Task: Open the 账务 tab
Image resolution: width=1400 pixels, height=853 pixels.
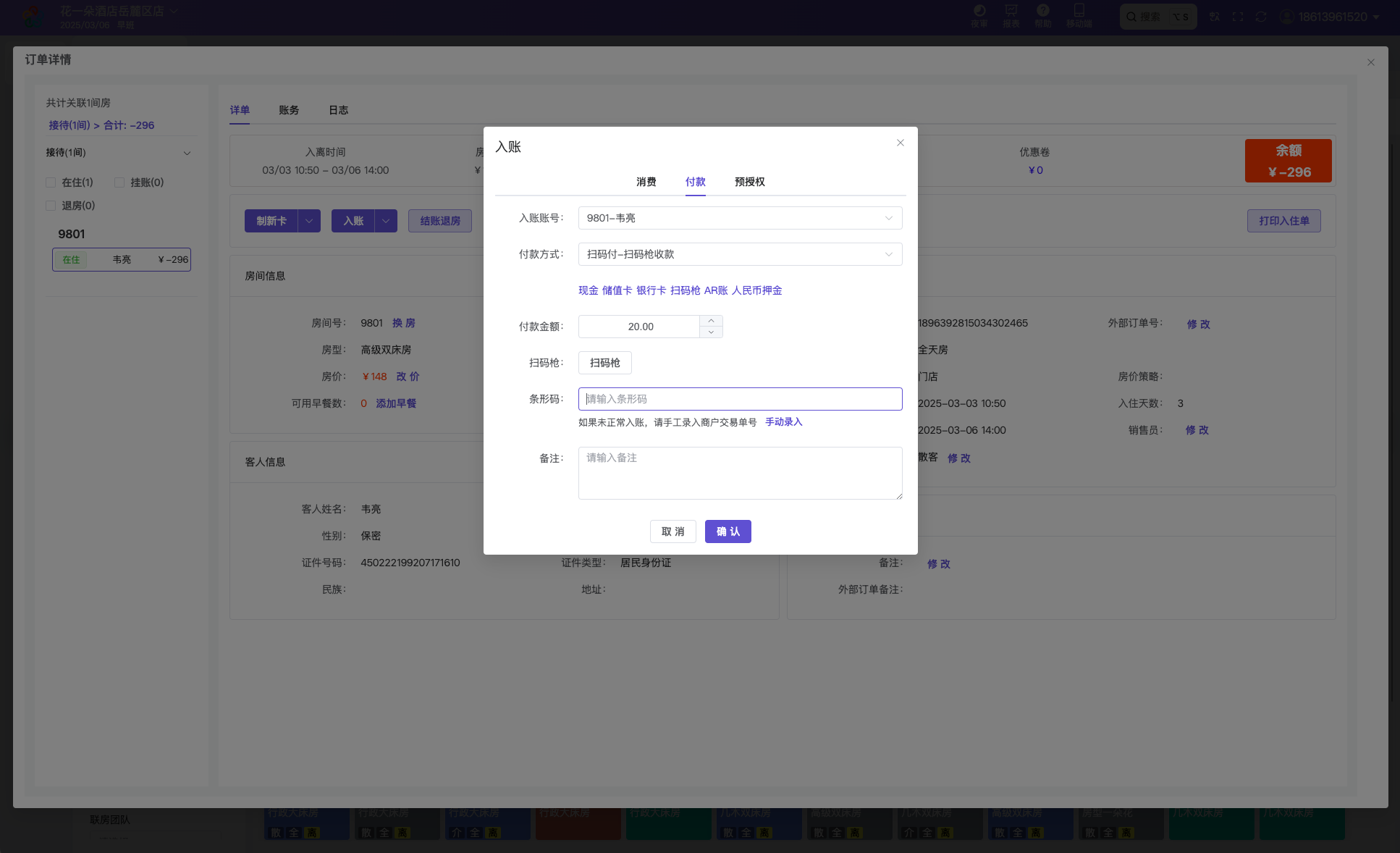Action: click(289, 110)
